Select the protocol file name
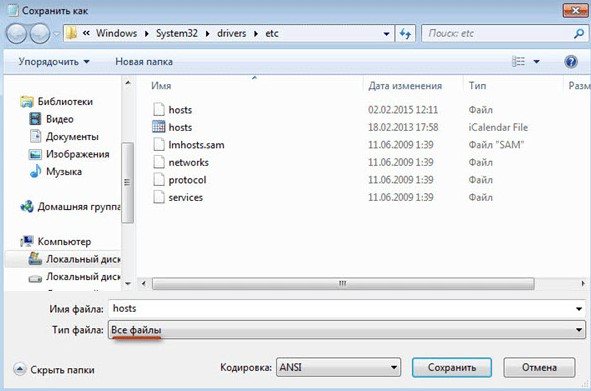 coord(187,180)
